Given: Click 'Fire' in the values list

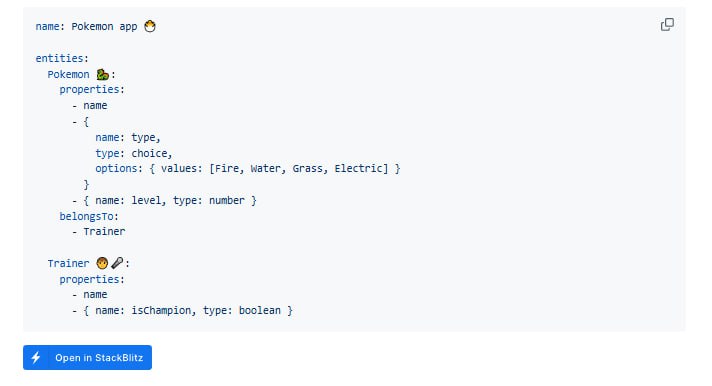Looking at the screenshot, I should [227, 168].
